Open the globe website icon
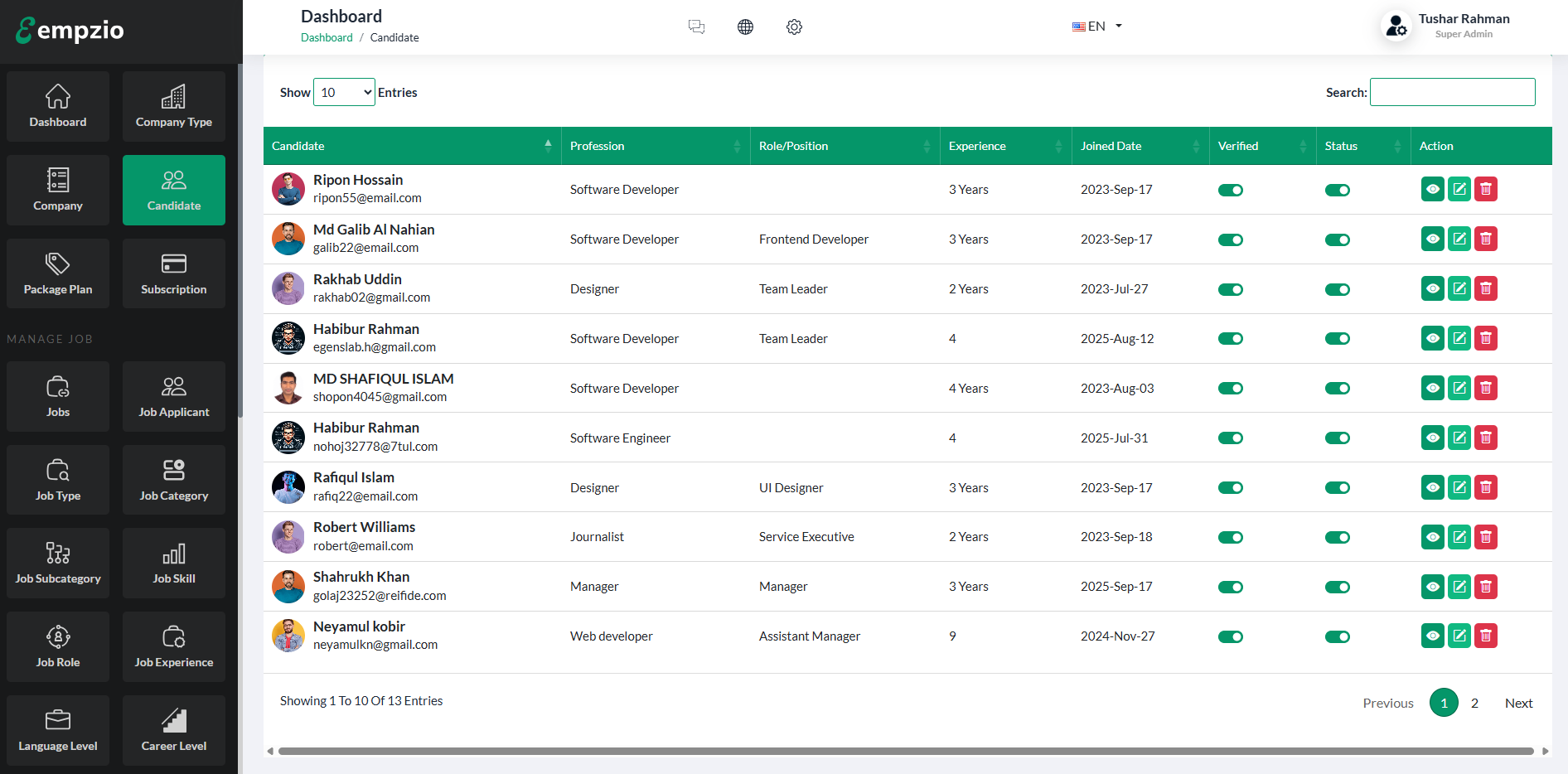 745,27
